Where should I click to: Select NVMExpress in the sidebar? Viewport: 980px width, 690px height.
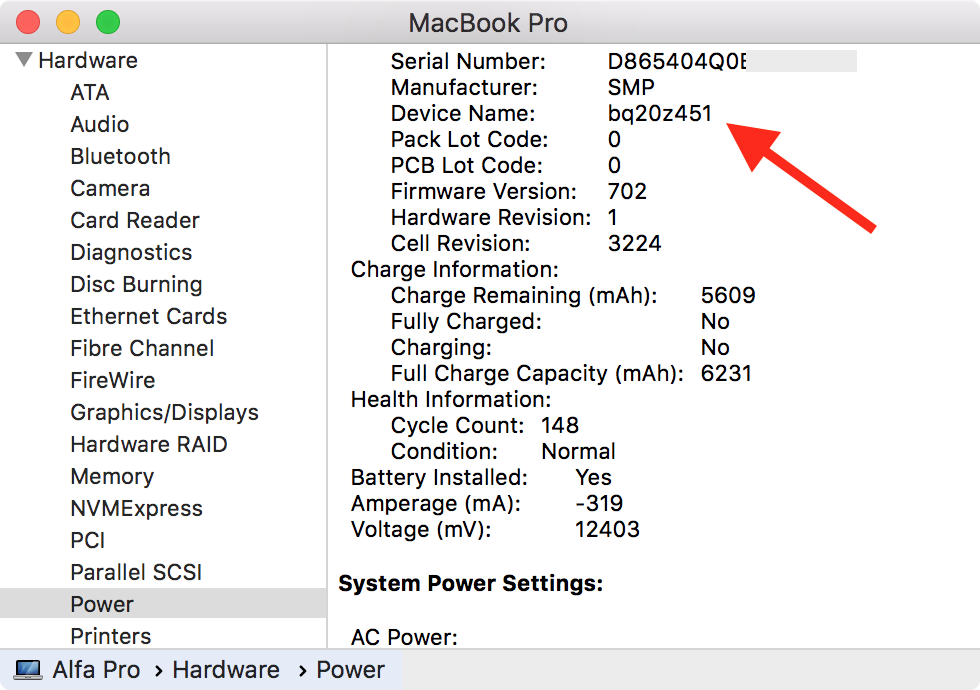[136, 508]
